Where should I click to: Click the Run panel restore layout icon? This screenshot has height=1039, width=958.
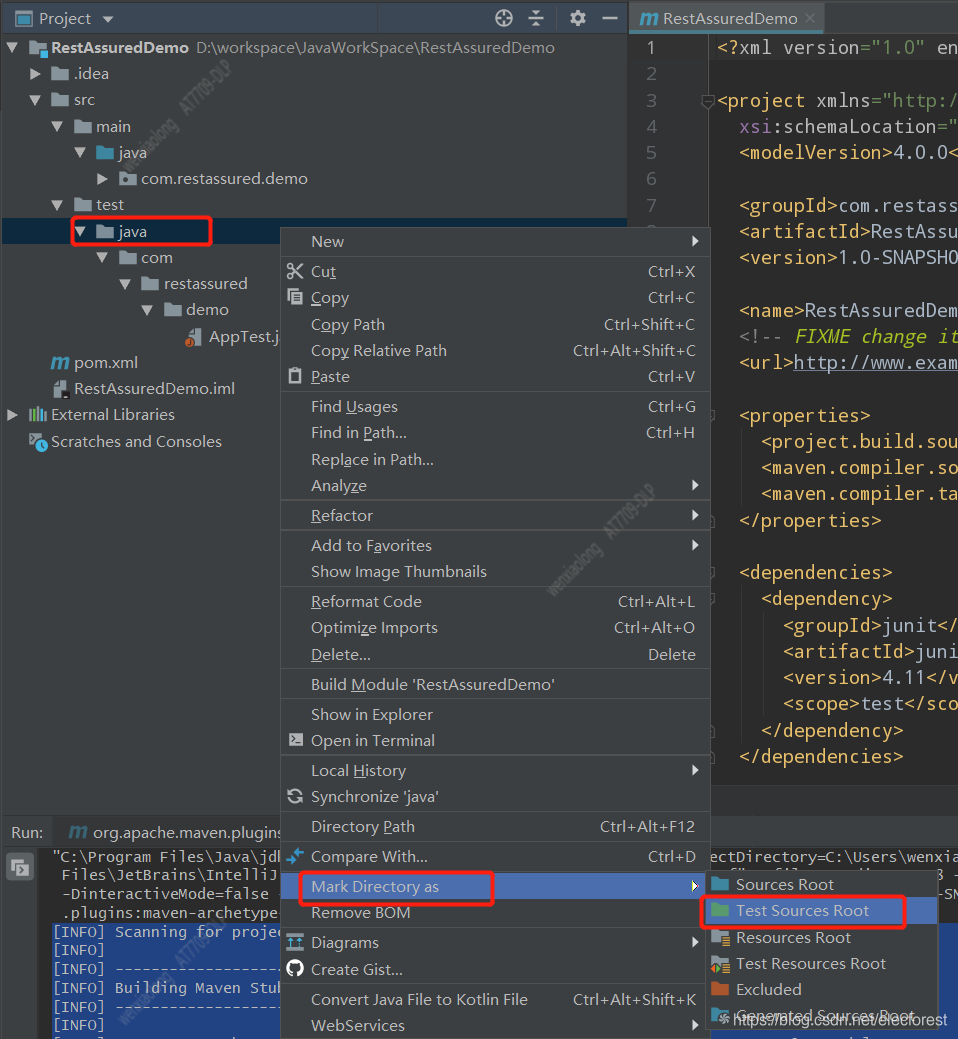[19, 867]
